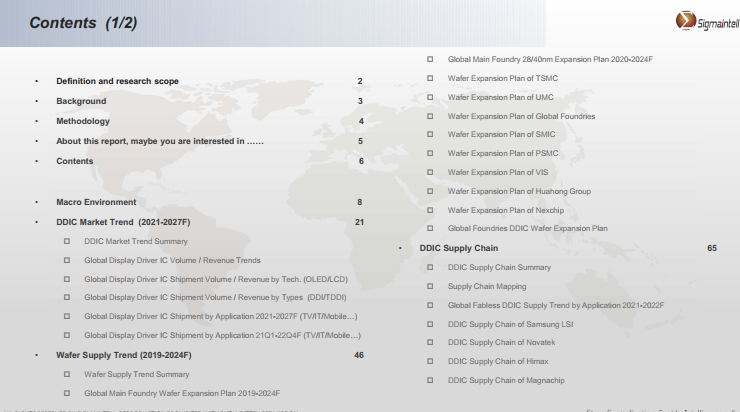The width and height of the screenshot is (740, 412).
Task: Click the square bullet beside Wafer Expansion Plan of Nexchip
Action: [430, 210]
